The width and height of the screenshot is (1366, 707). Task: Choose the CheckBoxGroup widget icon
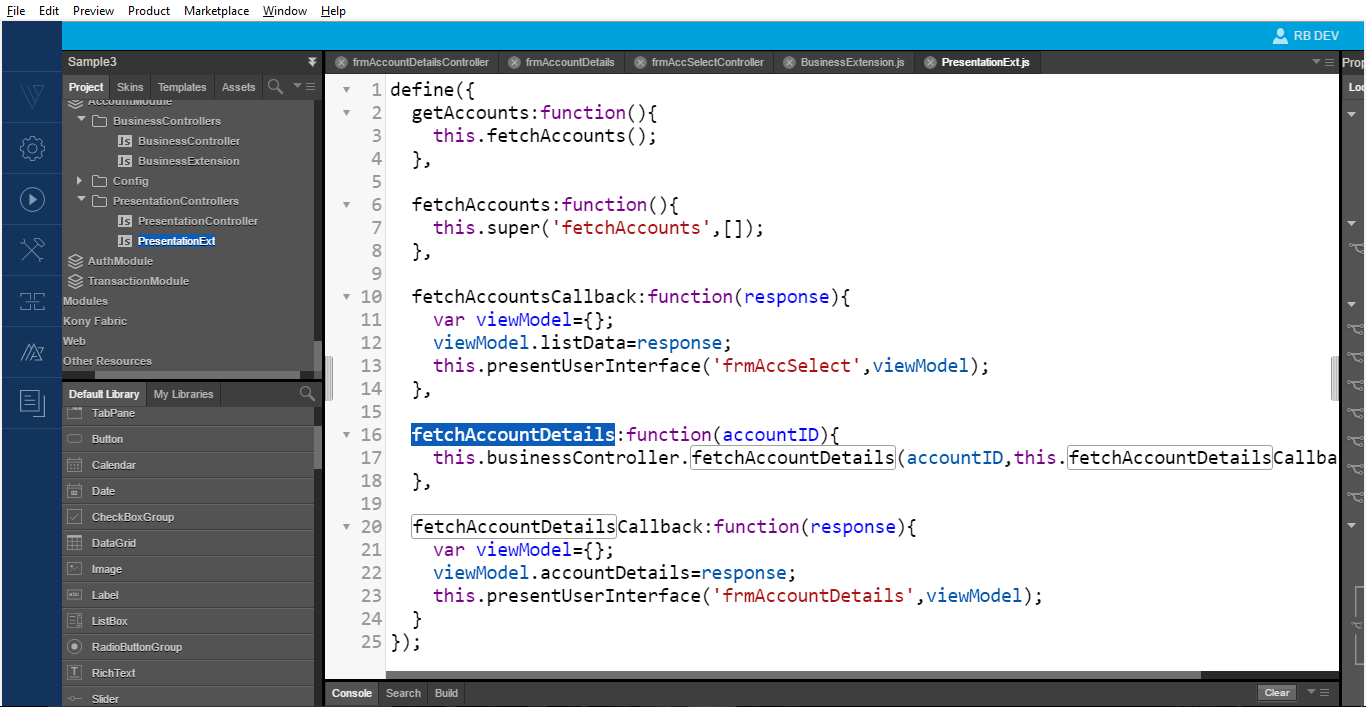tap(74, 517)
